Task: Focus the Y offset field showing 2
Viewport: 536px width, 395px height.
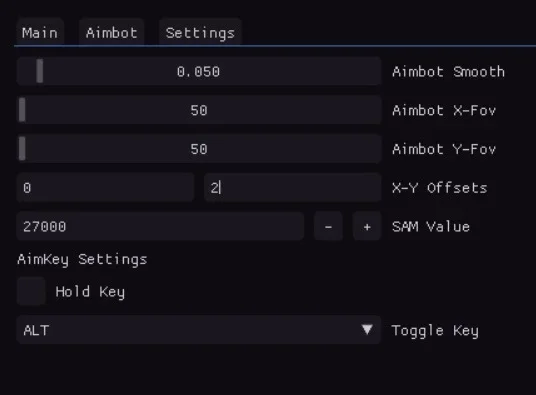Action: [x=293, y=188]
